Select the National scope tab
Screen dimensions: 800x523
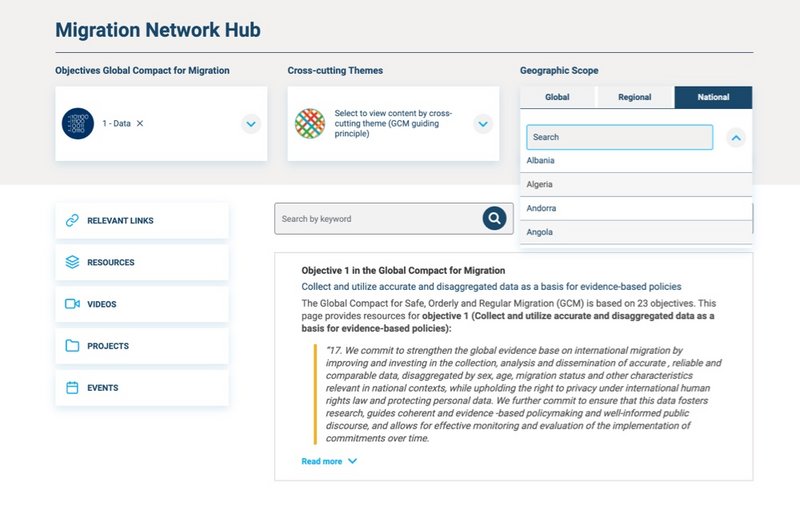click(x=713, y=97)
